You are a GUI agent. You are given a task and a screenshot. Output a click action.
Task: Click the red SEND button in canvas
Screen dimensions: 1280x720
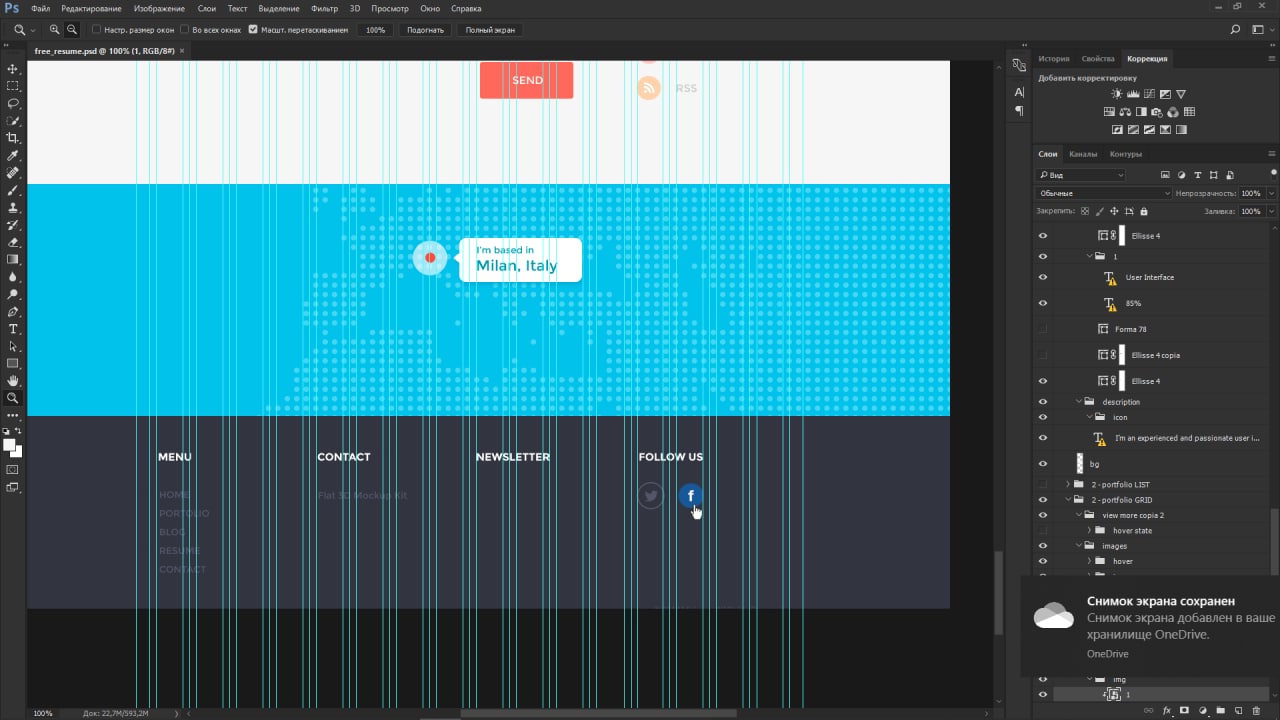[526, 80]
